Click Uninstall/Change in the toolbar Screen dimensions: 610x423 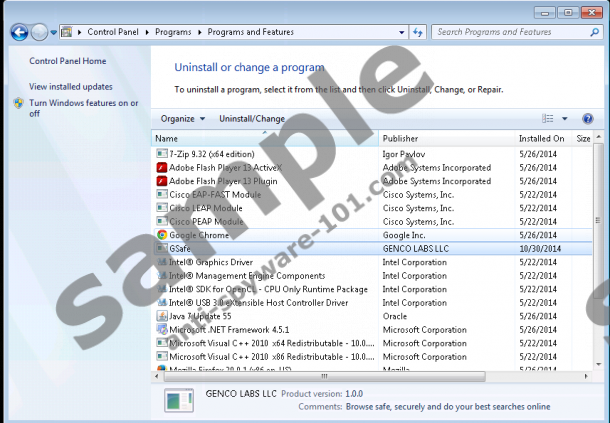[252, 118]
